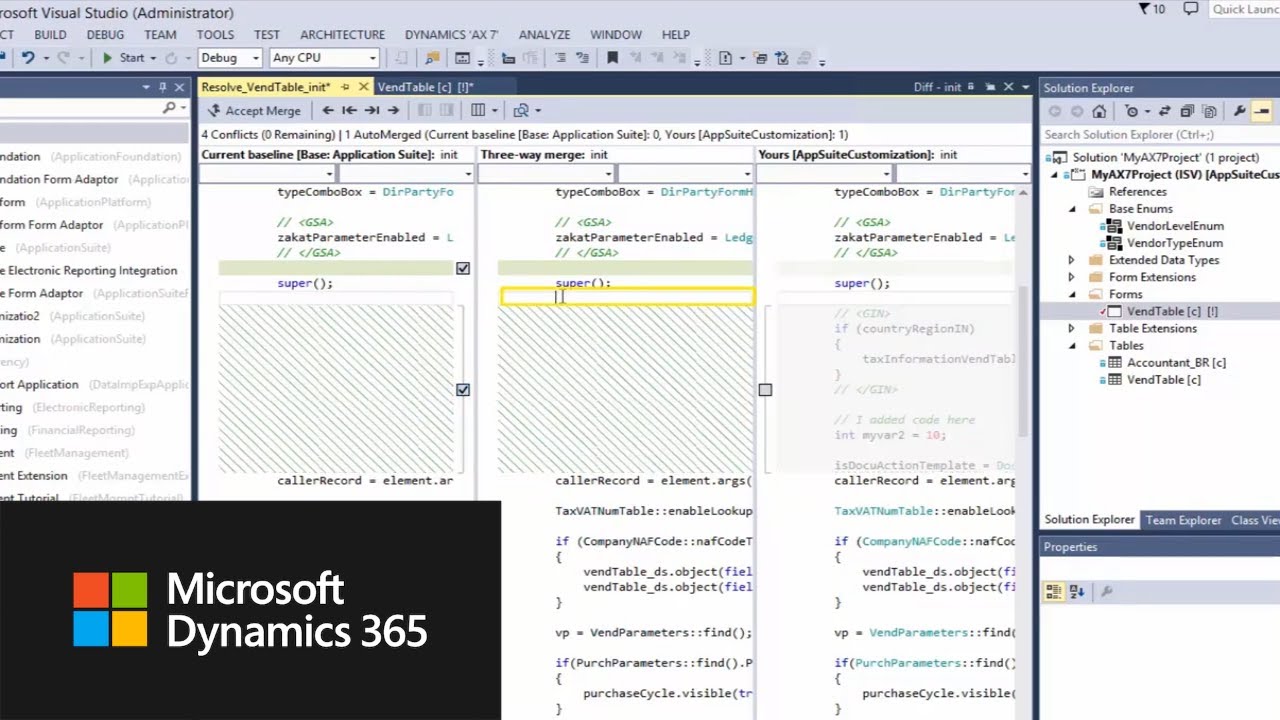
Task: Collapse the Forms folder
Action: (1072, 294)
